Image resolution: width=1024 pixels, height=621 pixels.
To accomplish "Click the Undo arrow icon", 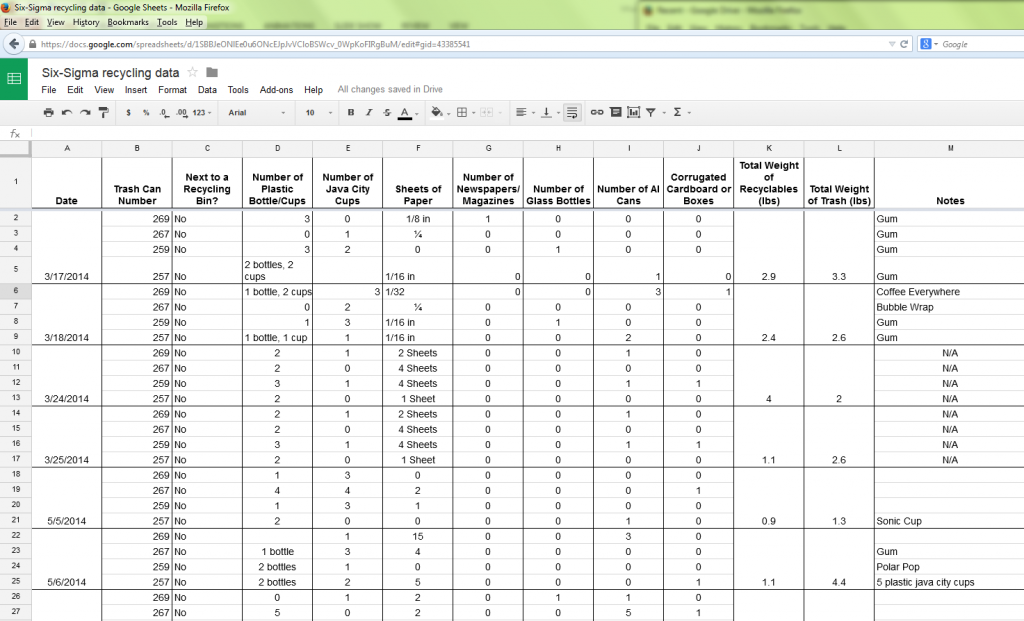I will [x=67, y=113].
